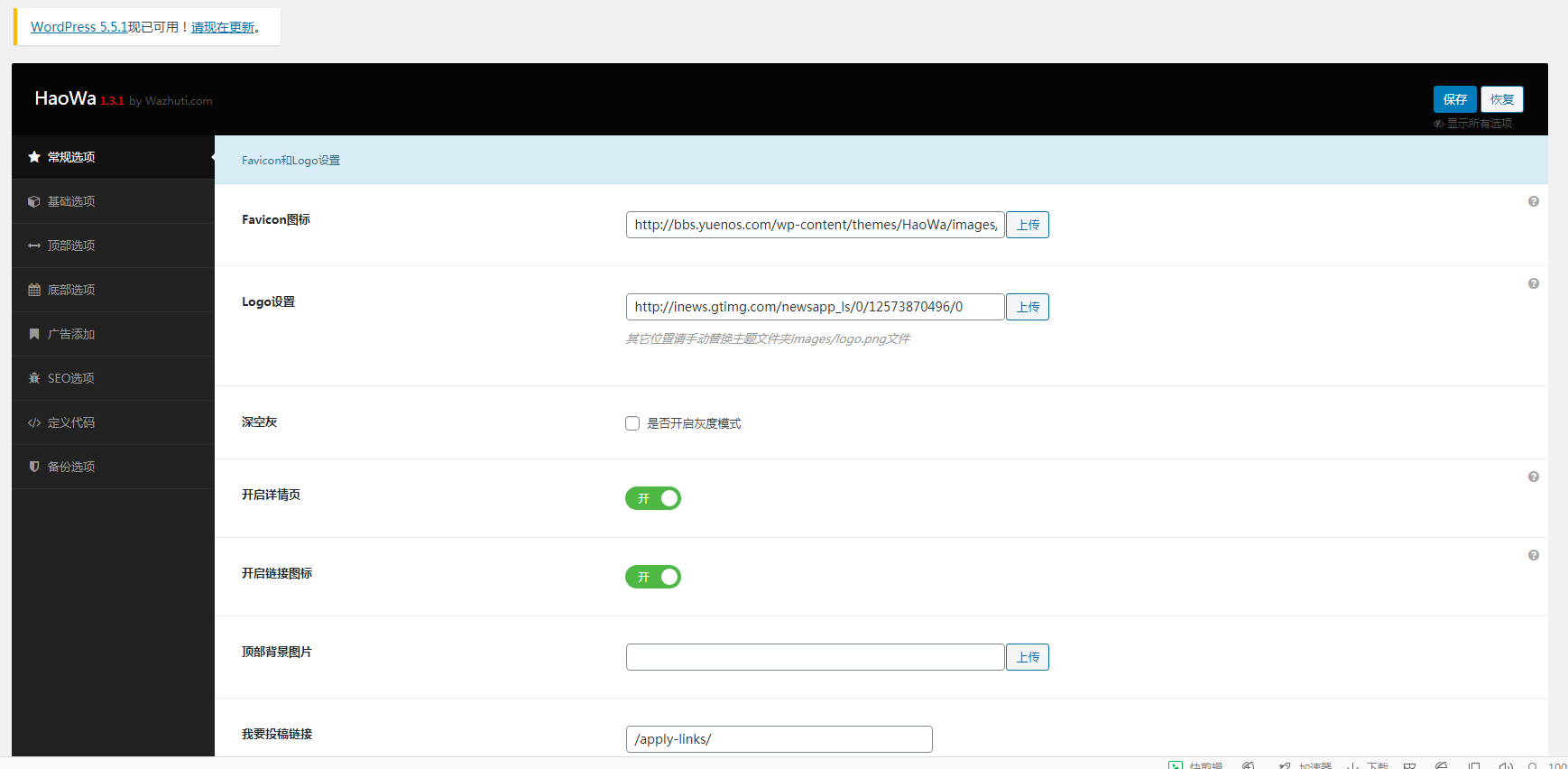This screenshot has width=1568, height=769.
Task: Open the 定义代码 section
Action: coord(114,422)
